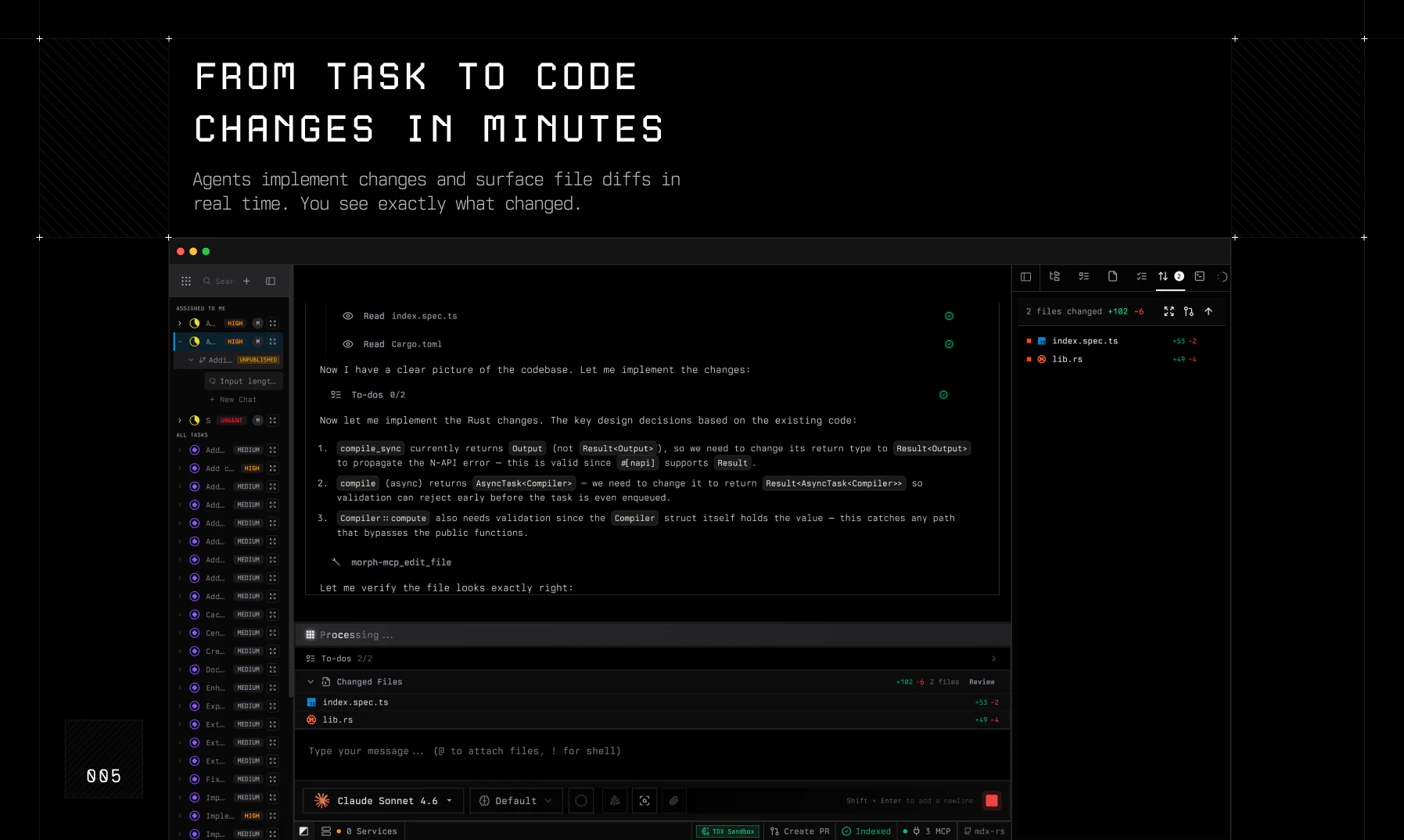
Task: Open the app grid launcher at sidebar top
Action: click(186, 281)
